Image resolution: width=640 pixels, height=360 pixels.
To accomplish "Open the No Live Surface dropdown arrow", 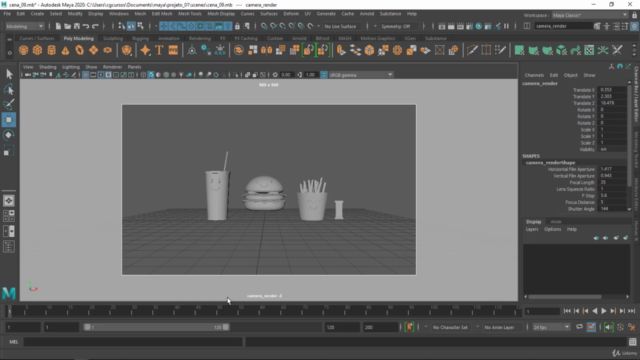I will (318, 26).
